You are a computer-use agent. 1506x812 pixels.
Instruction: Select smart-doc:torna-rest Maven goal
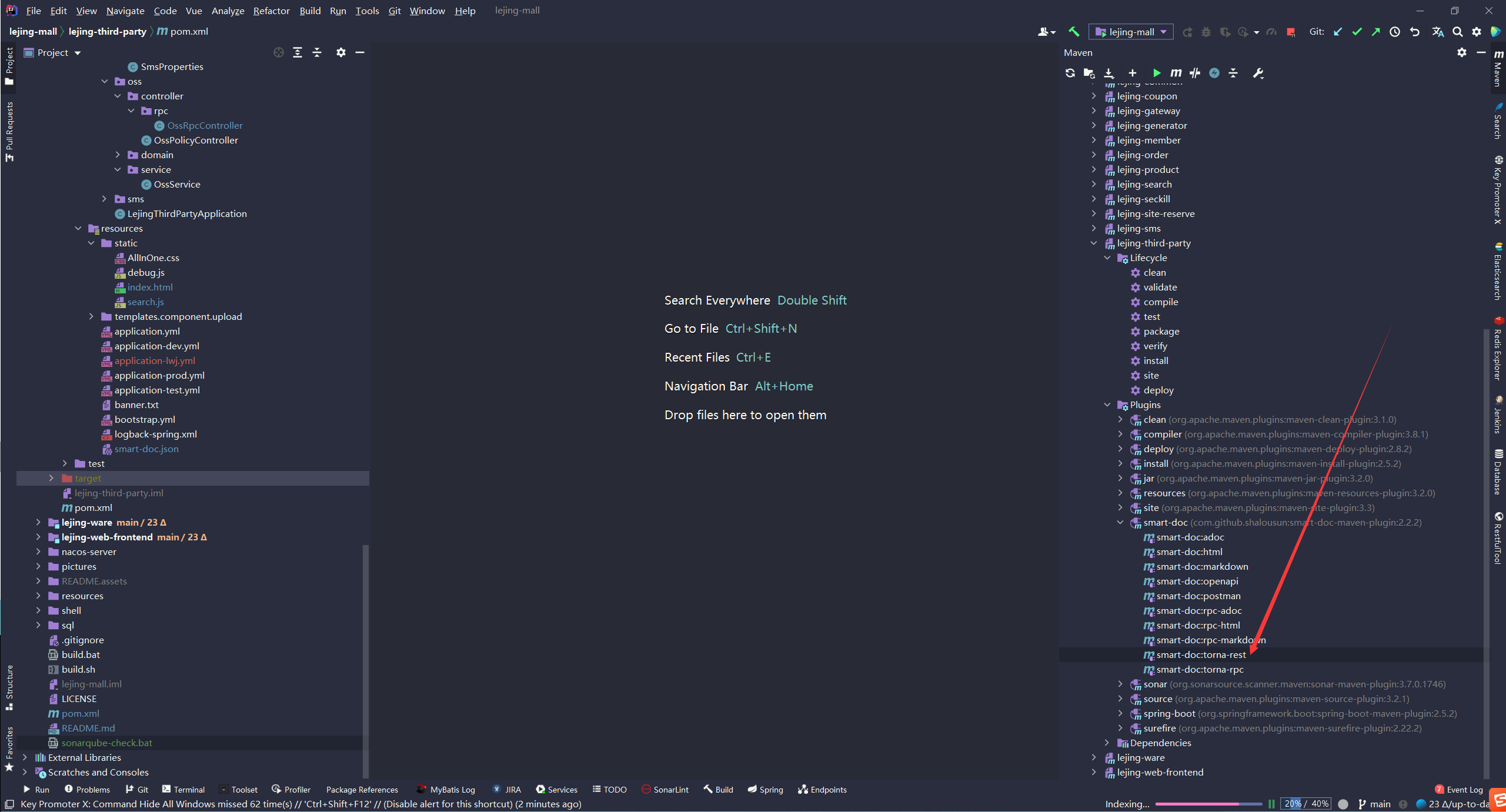1201,654
